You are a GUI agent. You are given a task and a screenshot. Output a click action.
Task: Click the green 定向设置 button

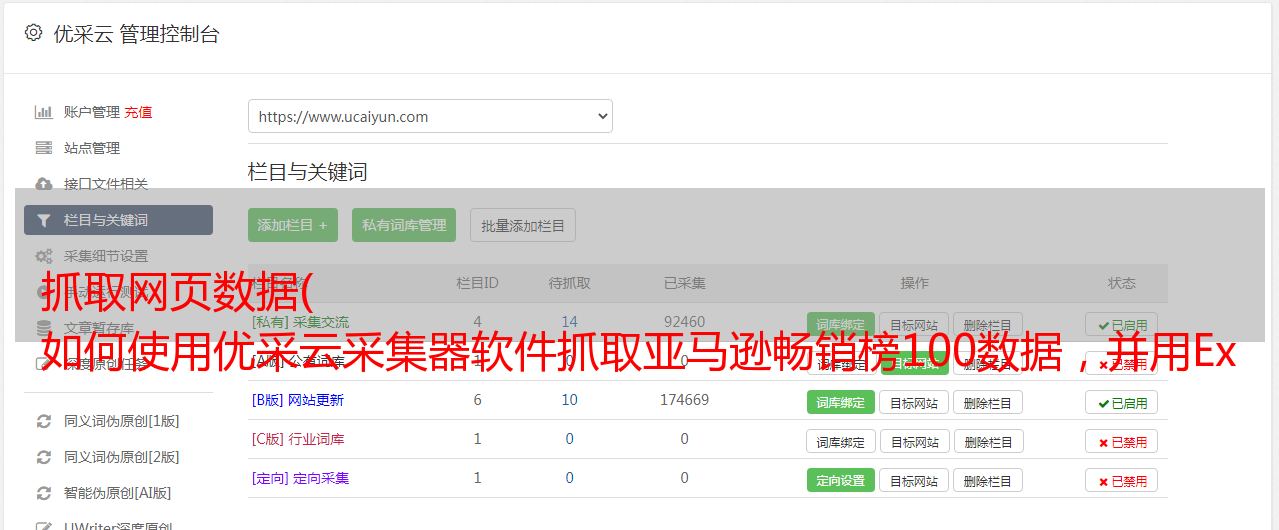(x=841, y=480)
